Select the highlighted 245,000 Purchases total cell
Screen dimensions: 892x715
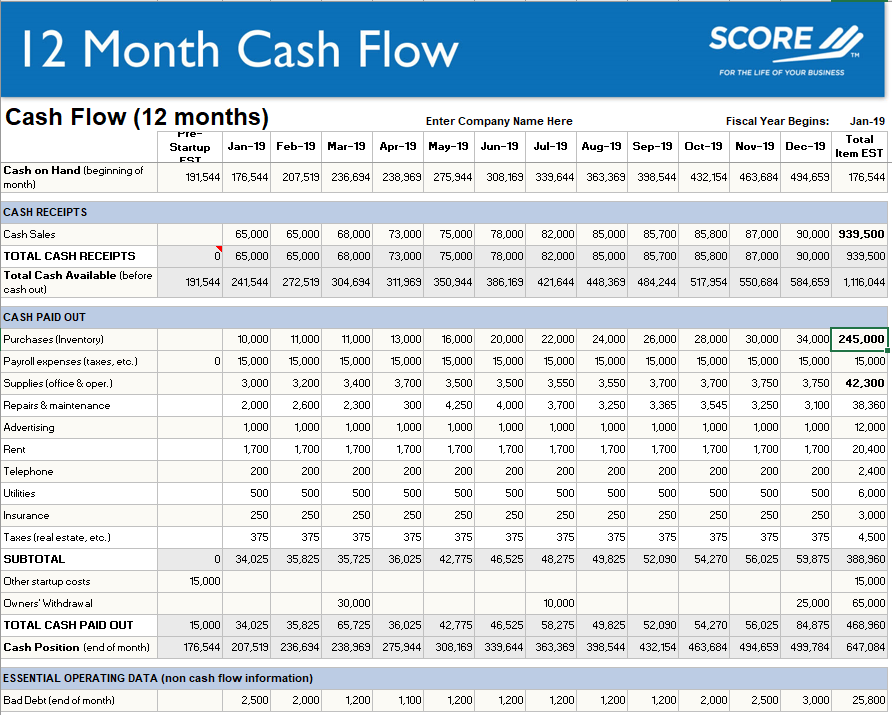click(858, 339)
